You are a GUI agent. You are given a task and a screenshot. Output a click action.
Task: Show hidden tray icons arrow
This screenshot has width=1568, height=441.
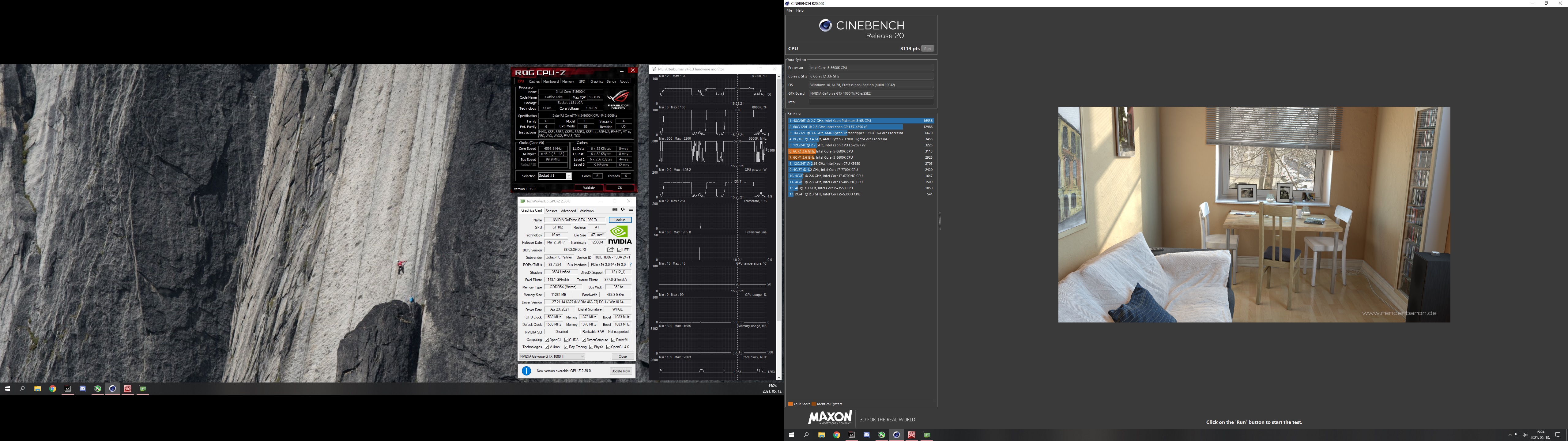point(1510,435)
